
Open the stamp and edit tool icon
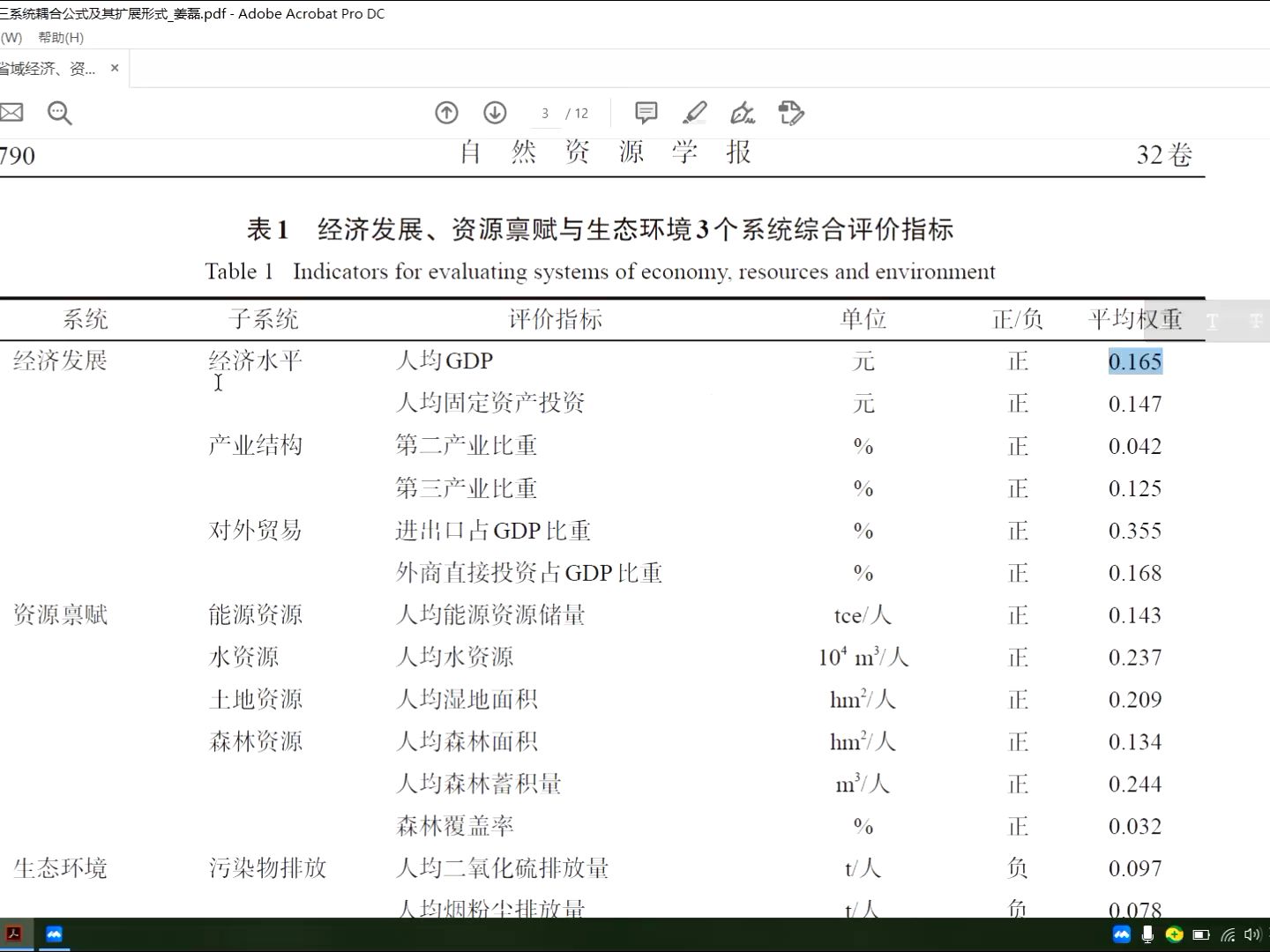tap(791, 113)
